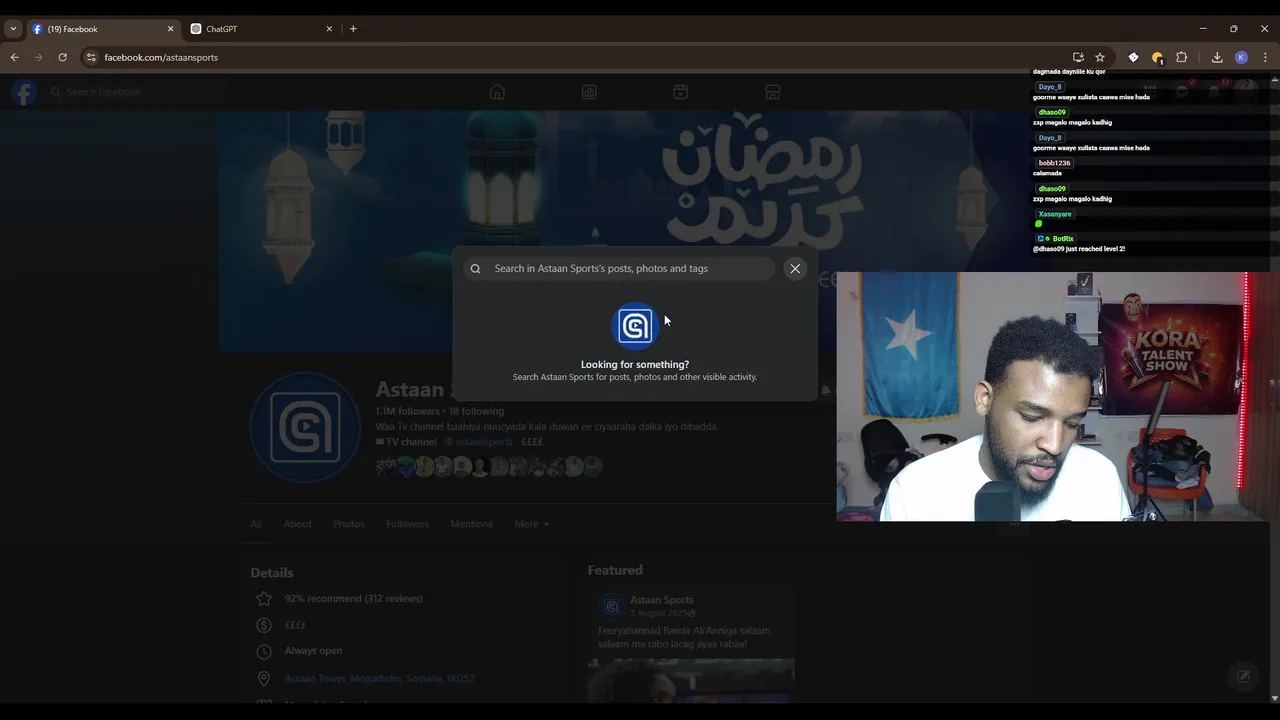
Task: Click the Featured post avatar icon
Action: click(611, 606)
